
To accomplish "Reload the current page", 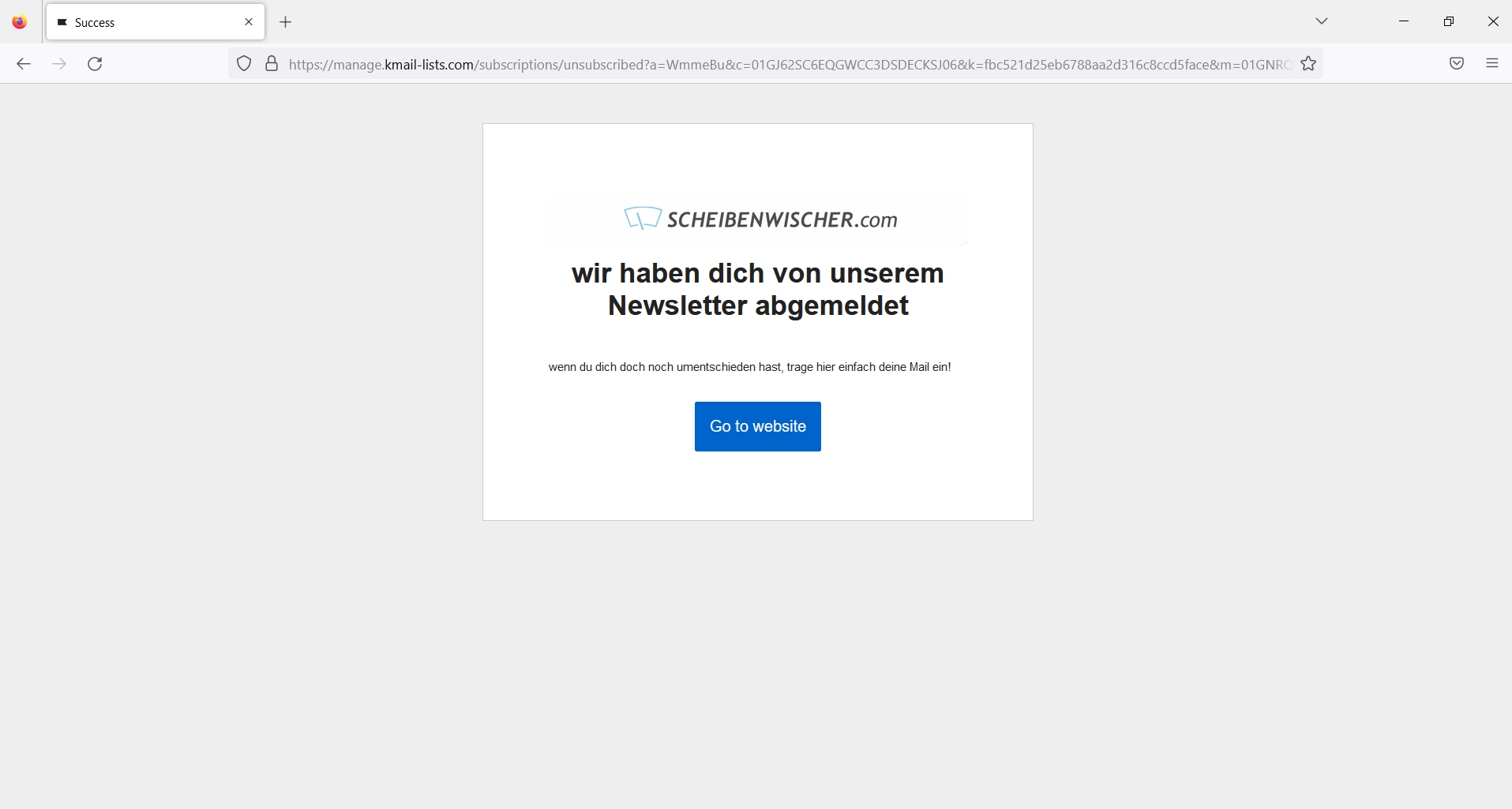I will coord(95,64).
